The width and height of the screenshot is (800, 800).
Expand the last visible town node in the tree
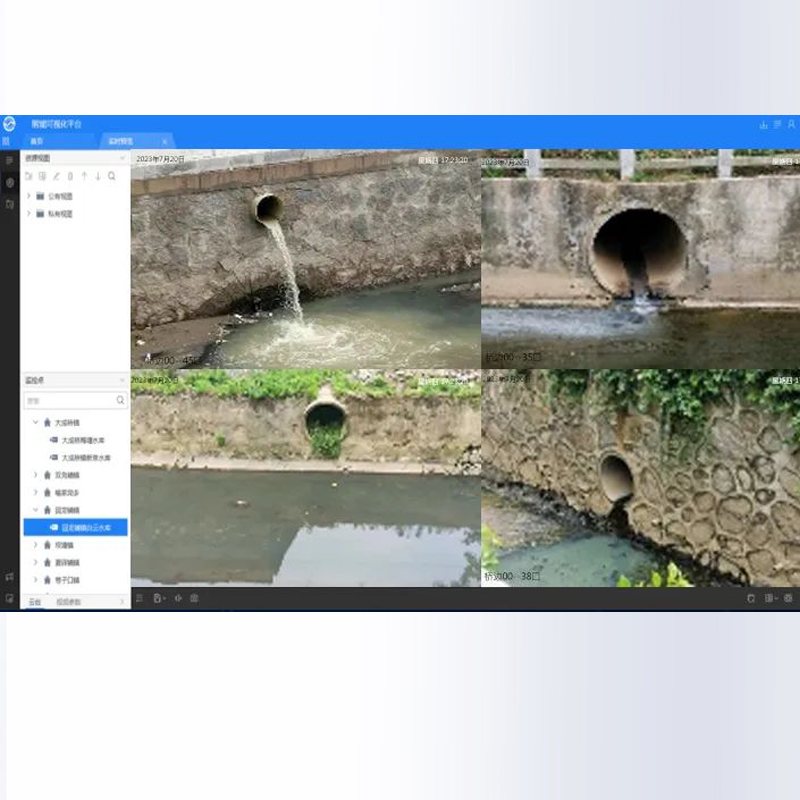[x=35, y=580]
